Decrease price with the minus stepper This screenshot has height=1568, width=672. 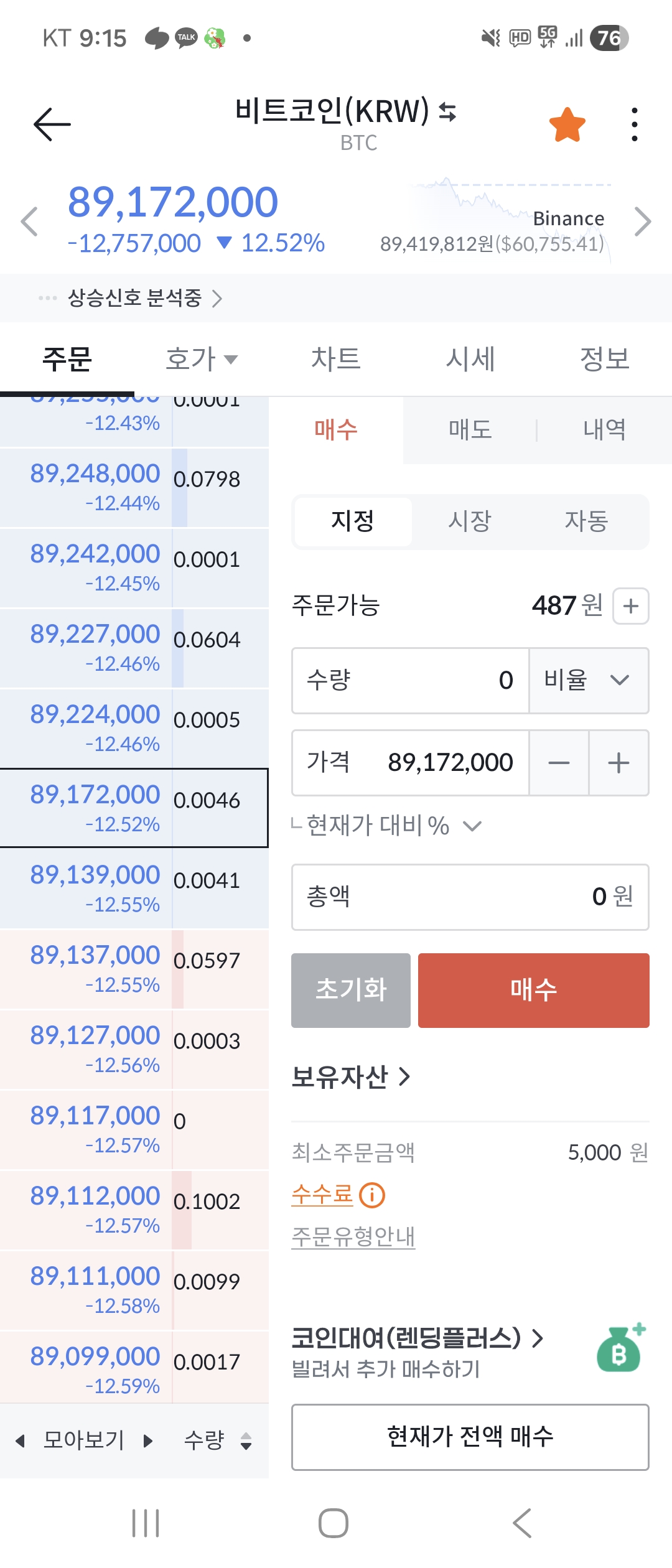(559, 763)
